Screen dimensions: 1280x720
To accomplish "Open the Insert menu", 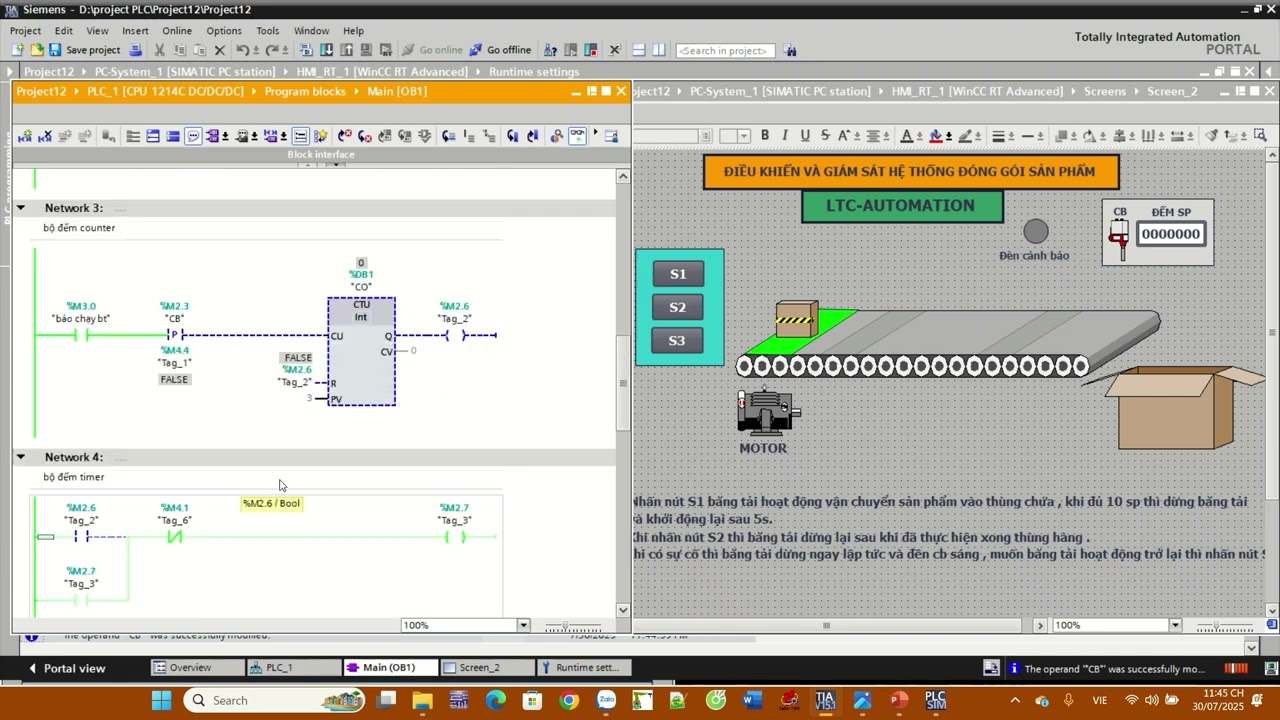I will tap(135, 31).
